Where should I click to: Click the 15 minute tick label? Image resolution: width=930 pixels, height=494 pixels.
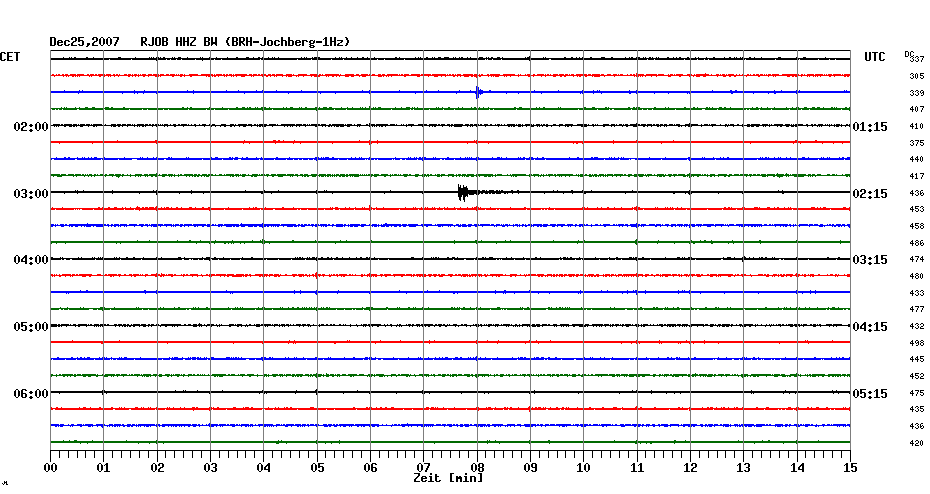tap(850, 468)
